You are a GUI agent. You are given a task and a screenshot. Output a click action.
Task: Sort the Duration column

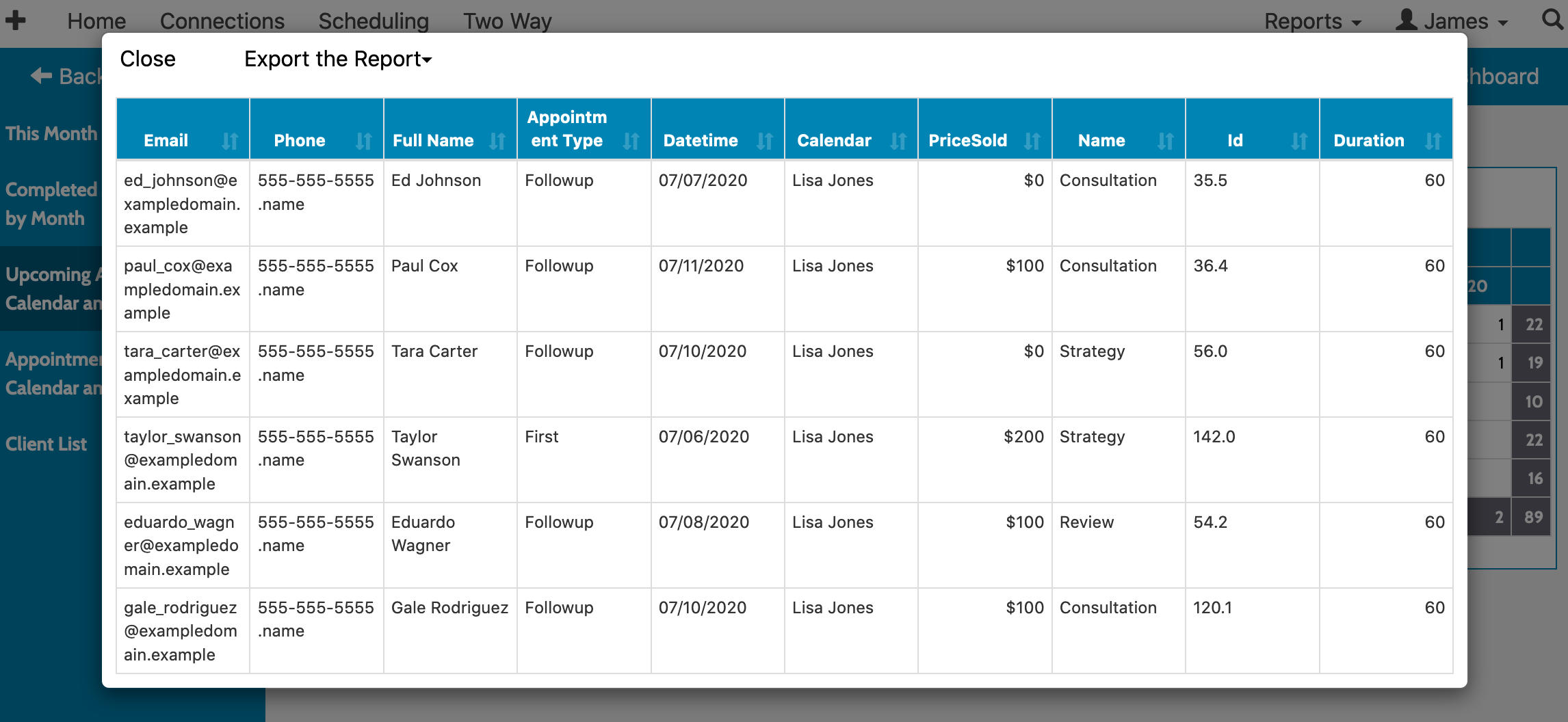click(x=1433, y=141)
